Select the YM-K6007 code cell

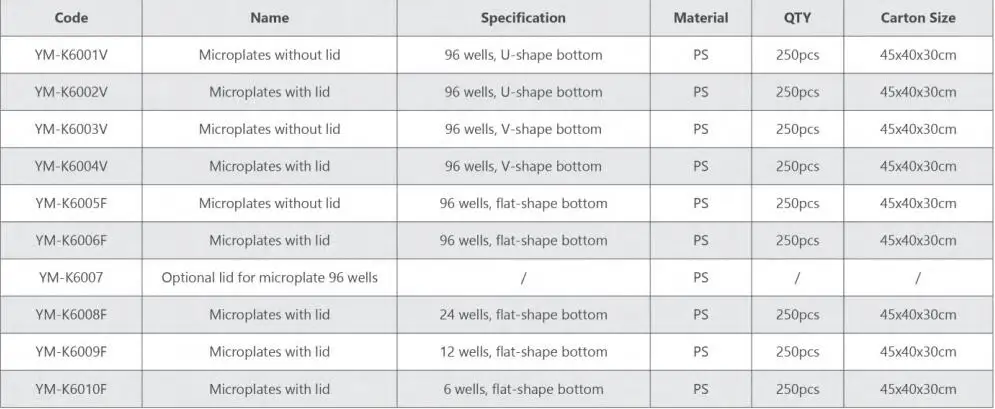click(x=71, y=277)
